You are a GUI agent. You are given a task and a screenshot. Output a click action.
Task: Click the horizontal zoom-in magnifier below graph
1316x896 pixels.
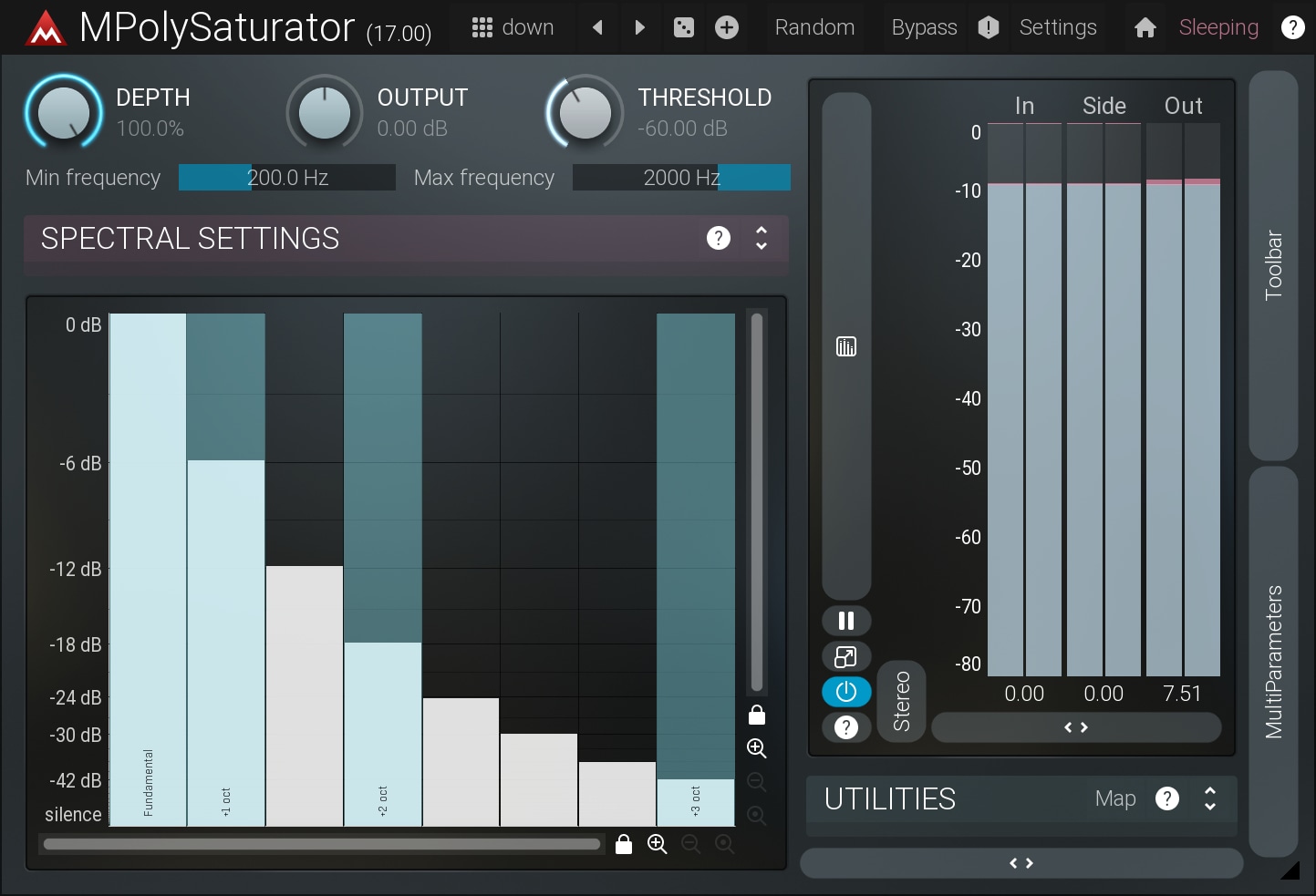pos(657,844)
